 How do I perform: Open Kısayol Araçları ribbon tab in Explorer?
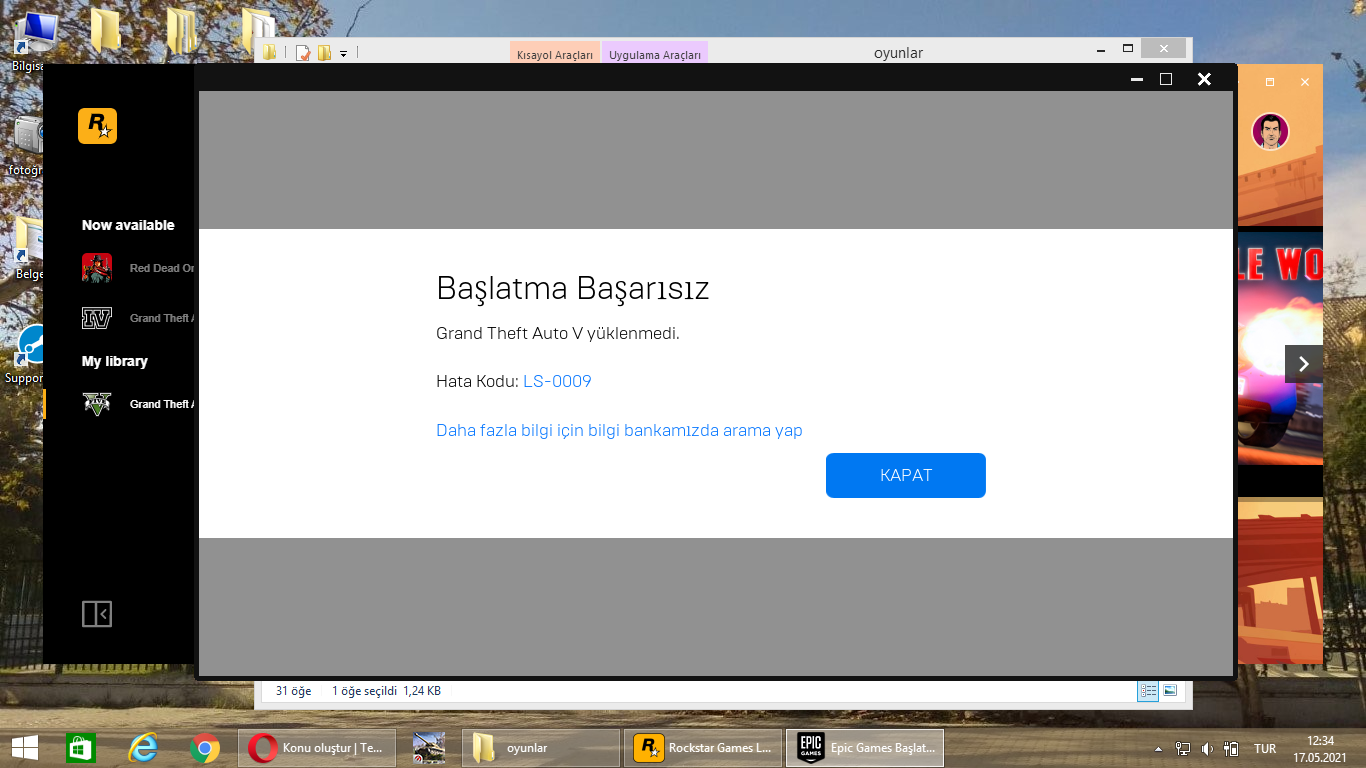point(555,54)
